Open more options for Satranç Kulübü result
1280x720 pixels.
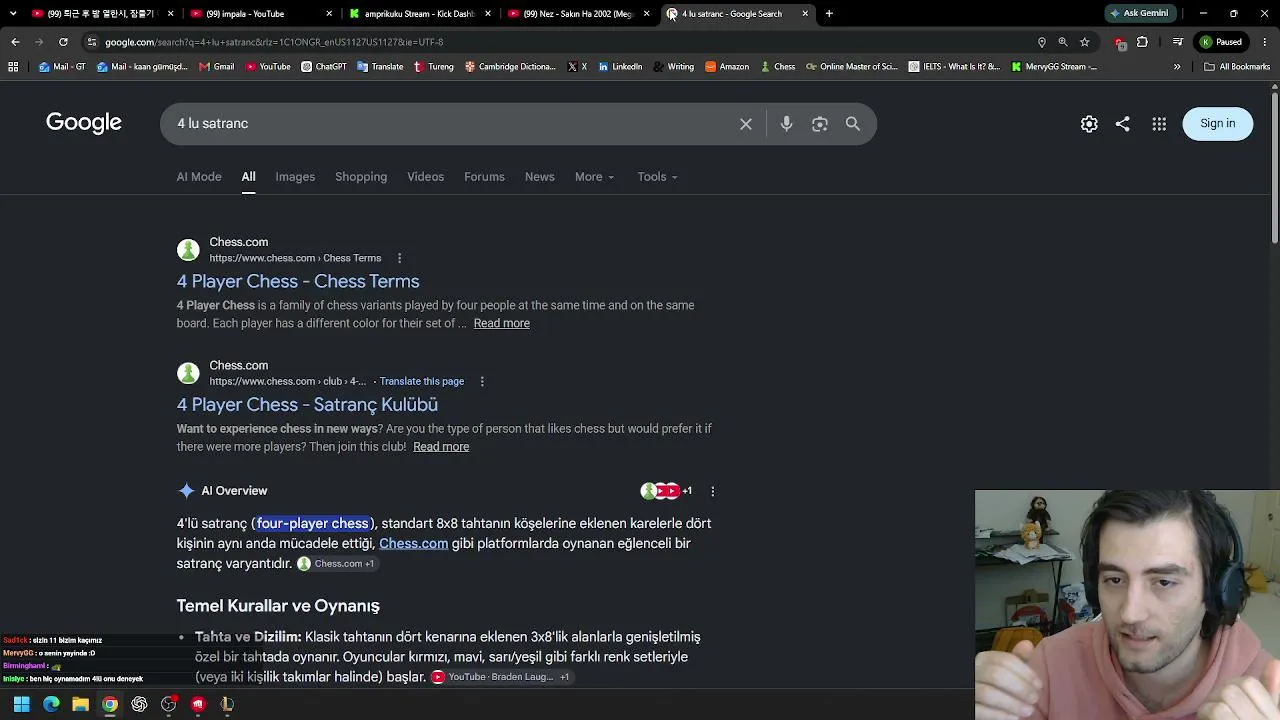point(482,381)
